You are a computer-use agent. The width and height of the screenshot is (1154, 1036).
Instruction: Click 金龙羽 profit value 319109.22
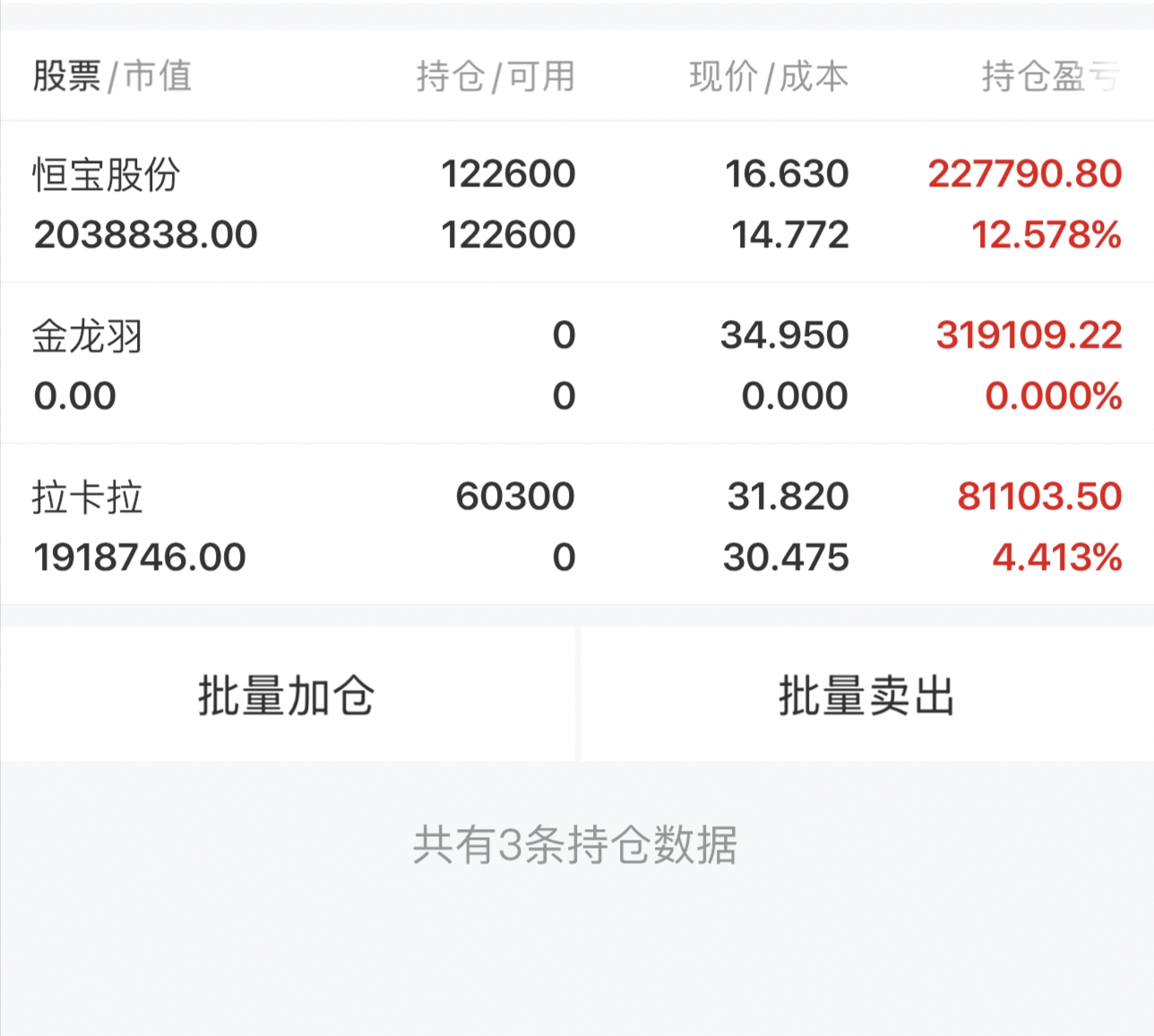point(1029,335)
